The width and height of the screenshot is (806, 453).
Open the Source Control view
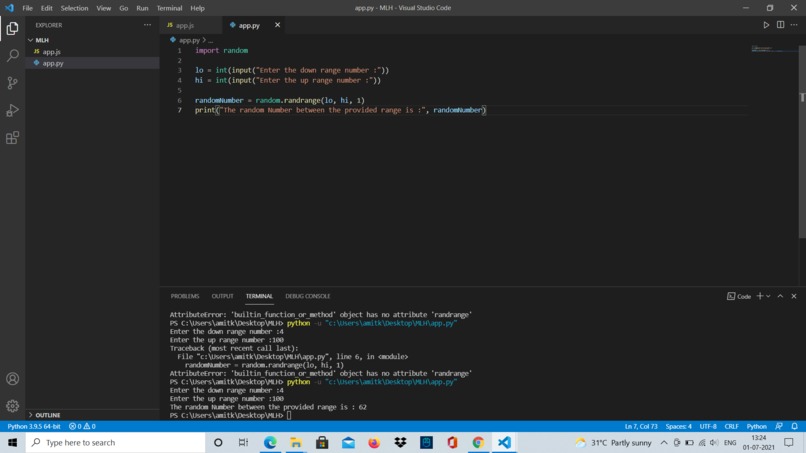[x=12, y=83]
